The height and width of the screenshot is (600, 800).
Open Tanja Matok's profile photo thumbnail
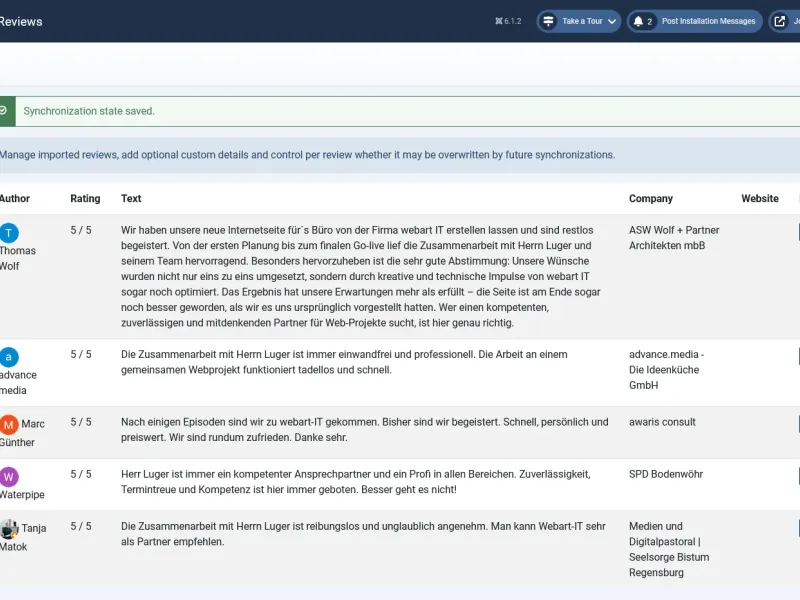[9, 529]
